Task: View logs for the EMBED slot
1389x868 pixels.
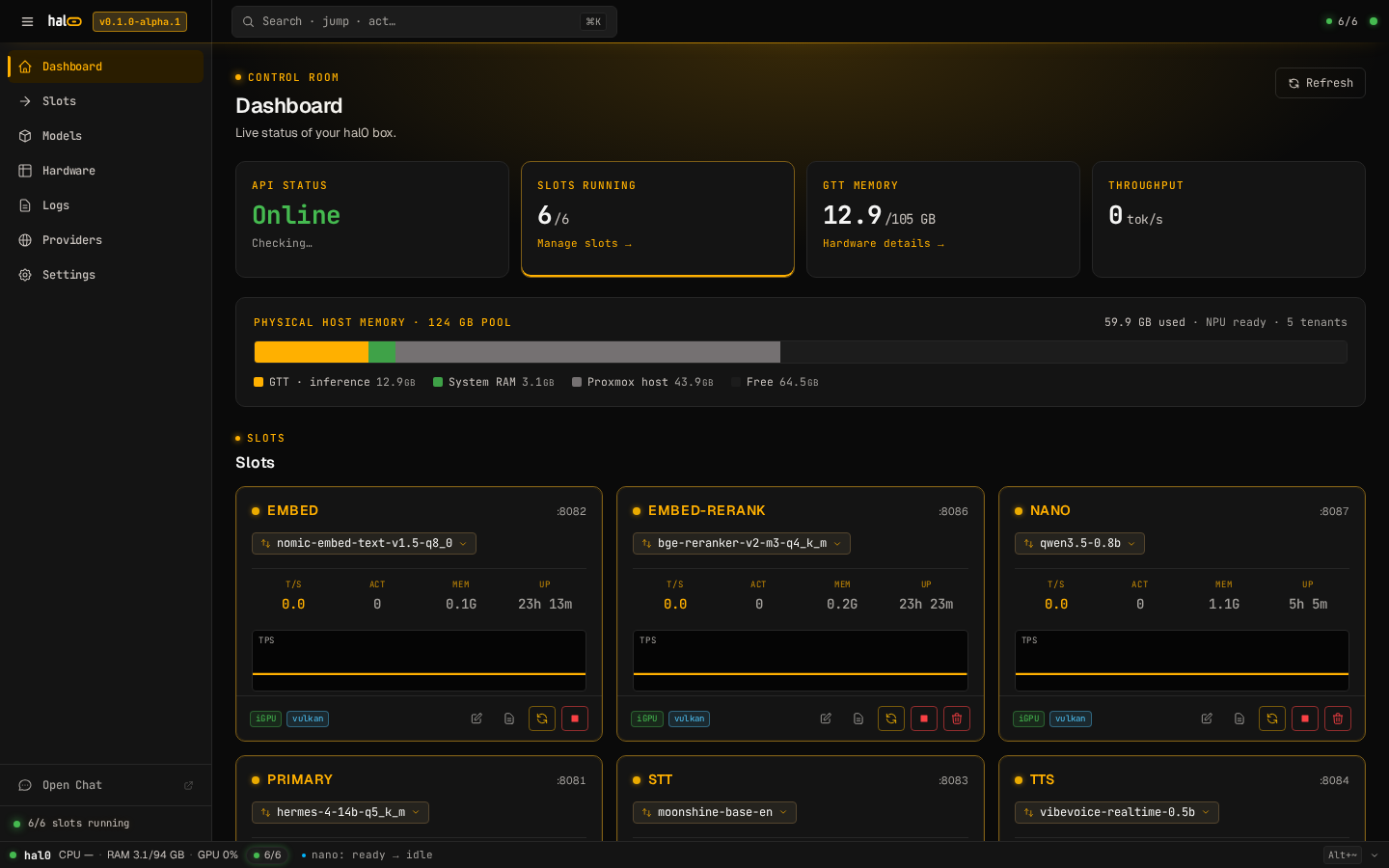Action: click(509, 719)
